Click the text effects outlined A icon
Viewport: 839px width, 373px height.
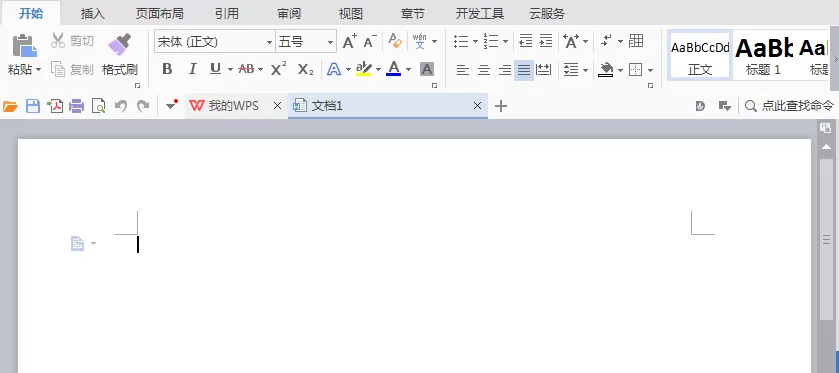pyautogui.click(x=334, y=69)
